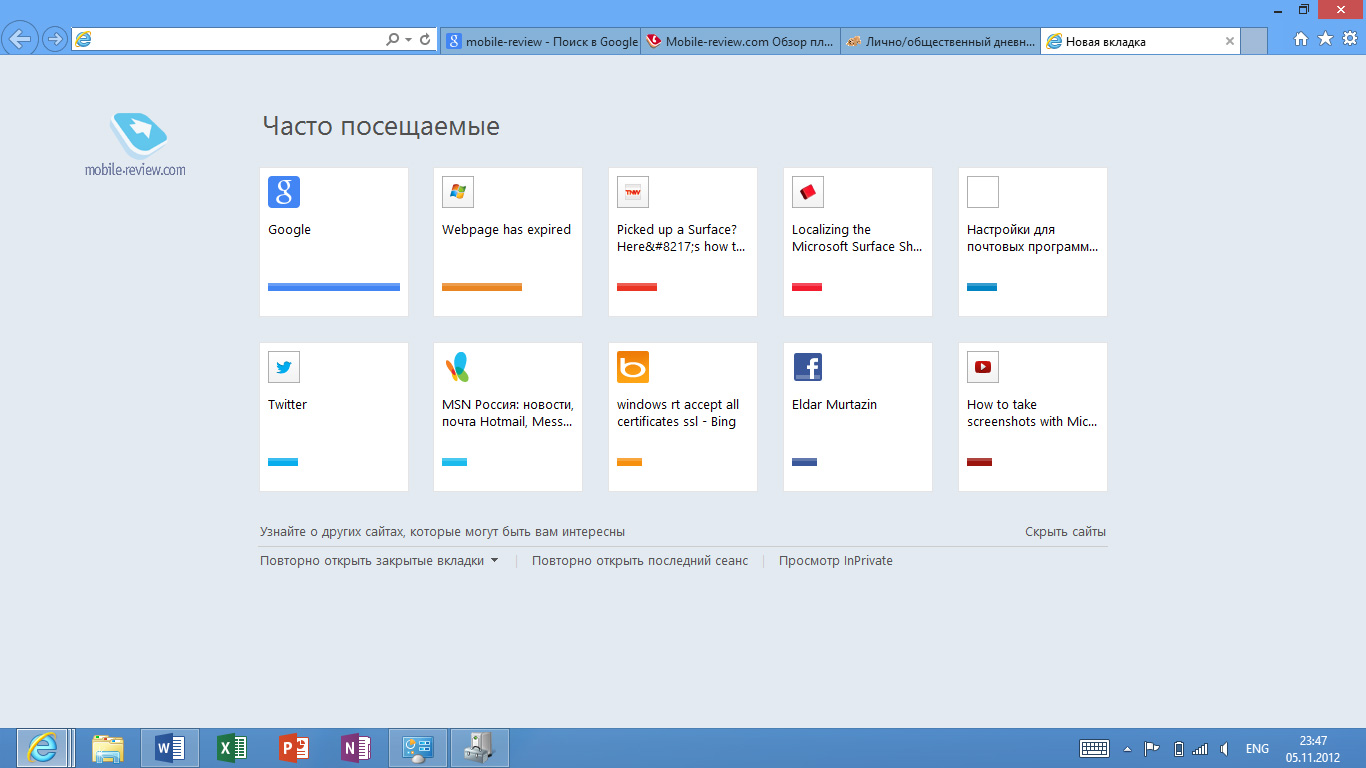Open the Bing tile icon

[x=633, y=367]
